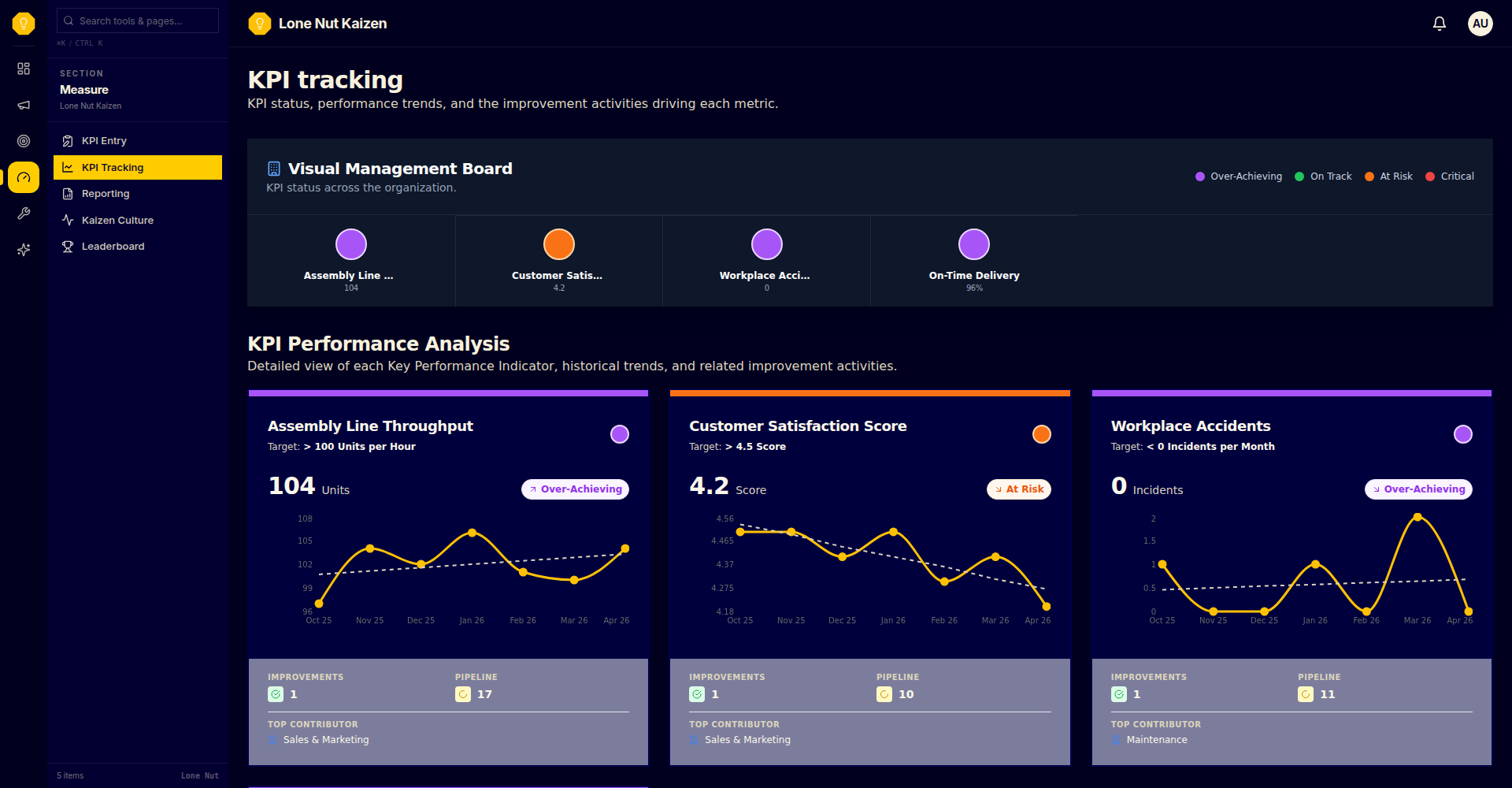Click the "5 items" footer text

[70, 776]
